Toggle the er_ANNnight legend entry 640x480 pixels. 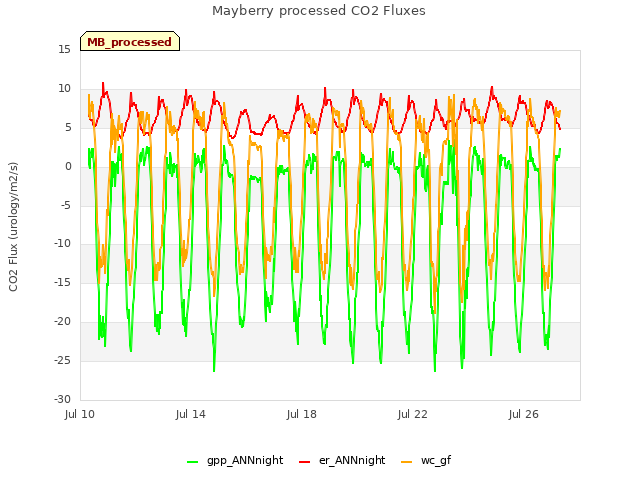coord(342,460)
